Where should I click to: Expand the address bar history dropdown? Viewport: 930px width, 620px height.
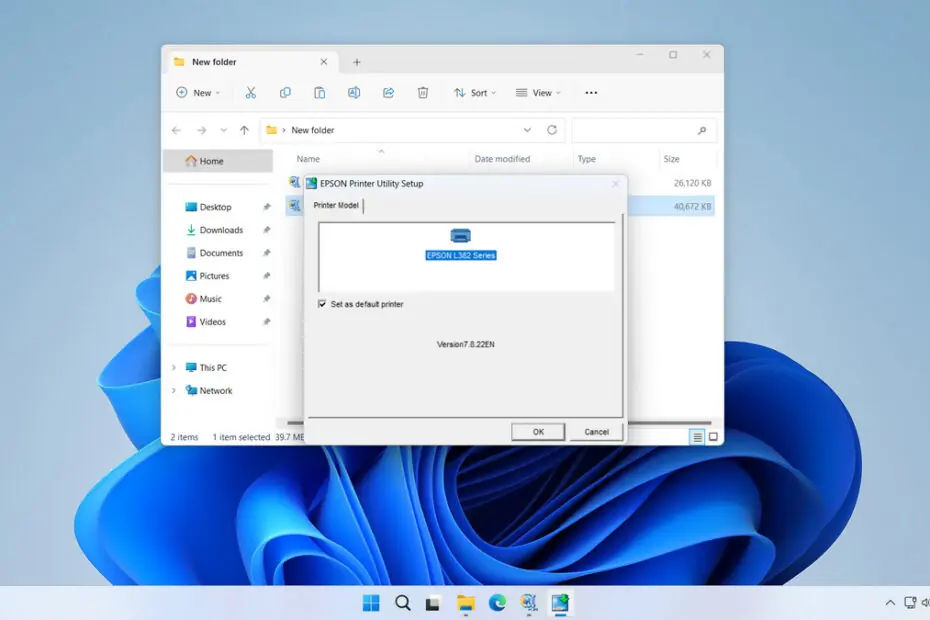527,130
